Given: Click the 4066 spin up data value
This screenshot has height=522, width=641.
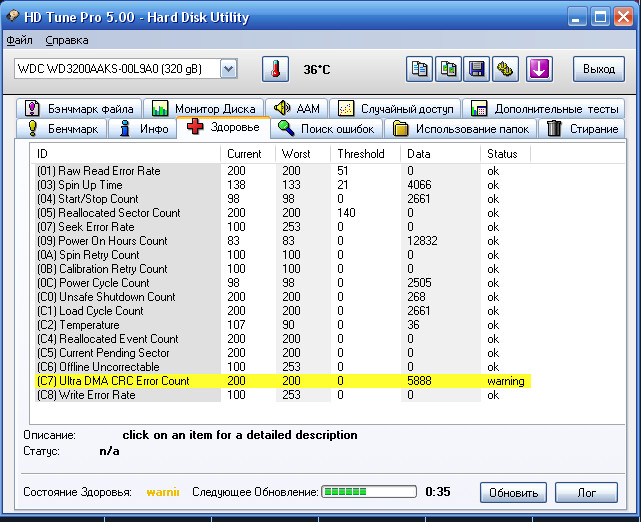Looking at the screenshot, I should click(419, 185).
